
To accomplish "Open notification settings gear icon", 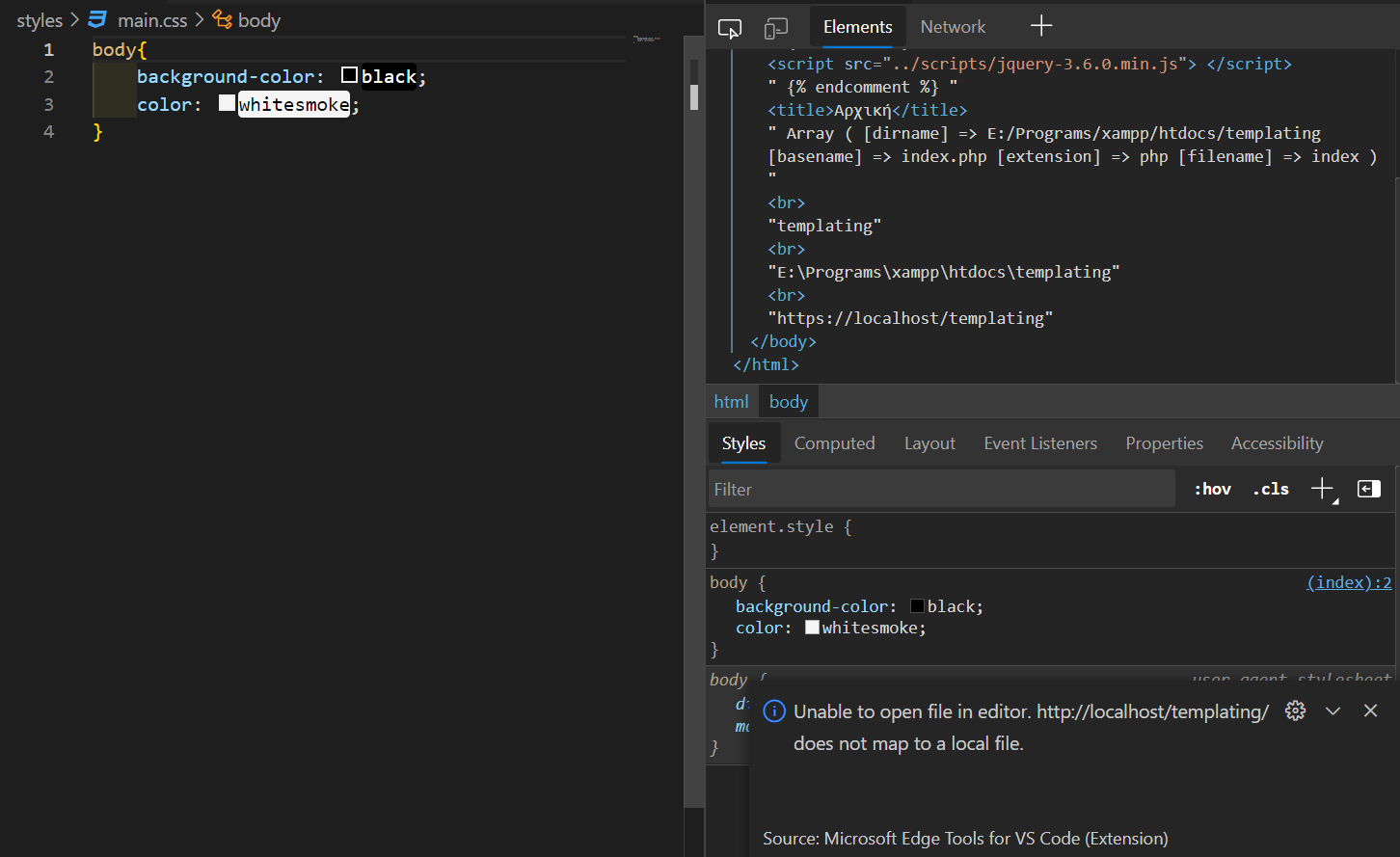I will (1296, 710).
